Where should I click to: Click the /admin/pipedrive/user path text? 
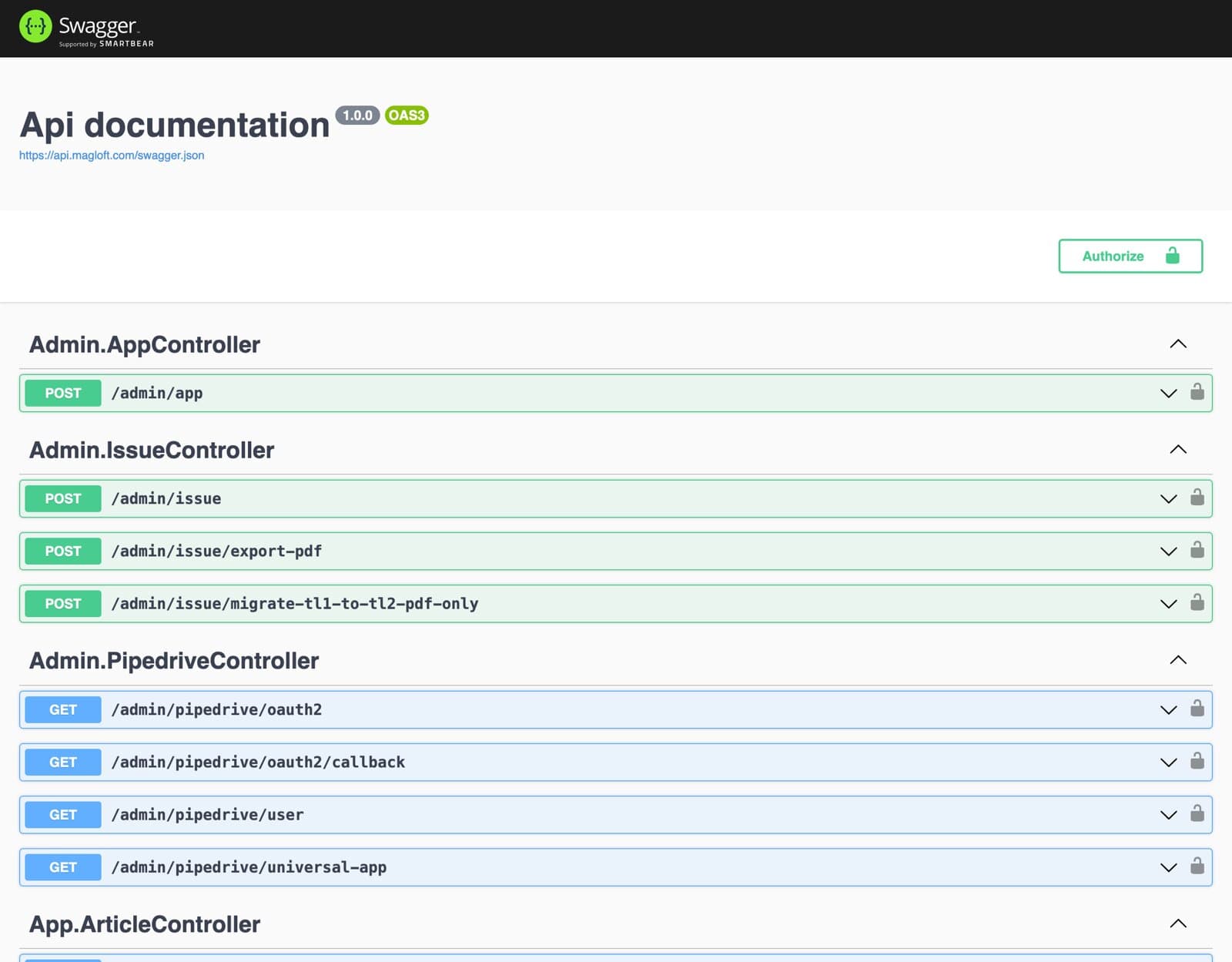[x=207, y=814]
